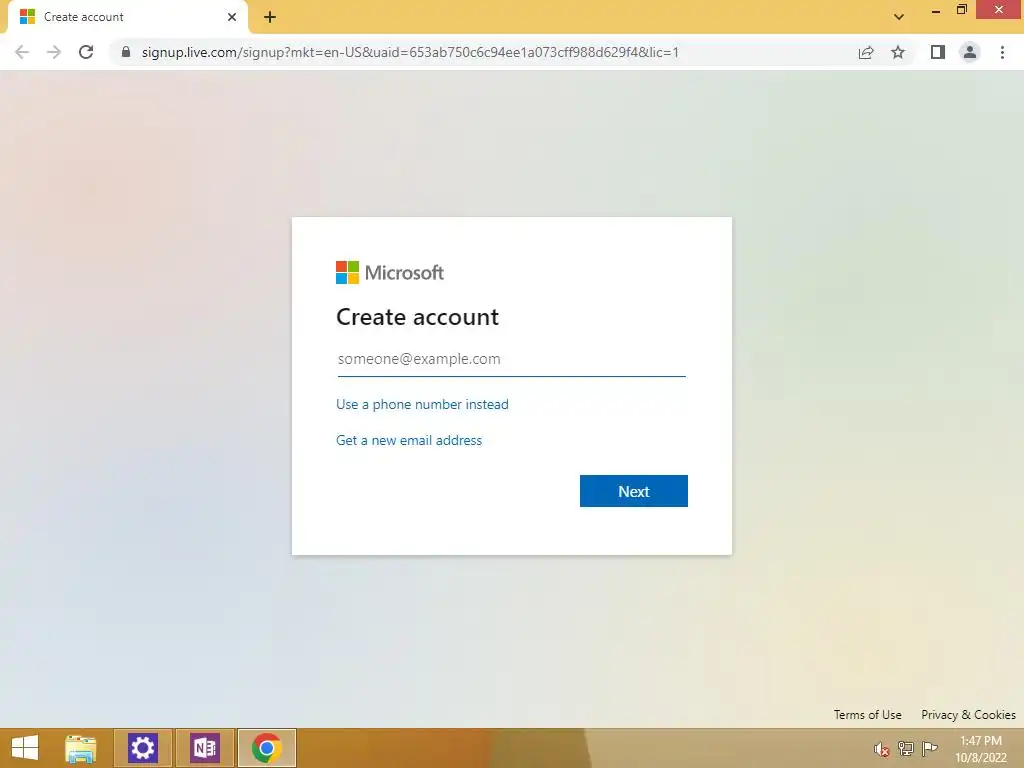This screenshot has width=1024, height=768.
Task: Choose Use a phone number instead
Action: click(x=422, y=404)
